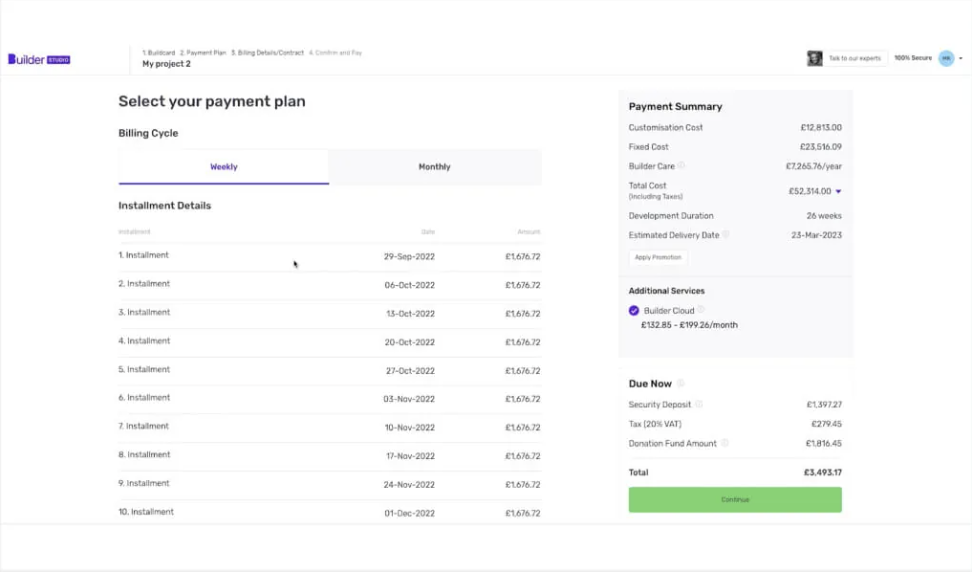The width and height of the screenshot is (972, 572).
Task: Click the My project 2 title
Action: tap(166, 64)
